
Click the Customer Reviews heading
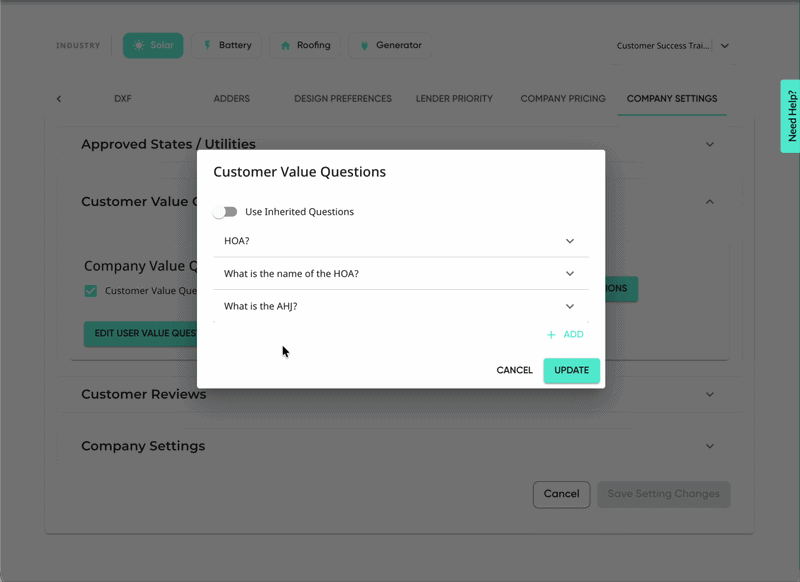tap(143, 394)
